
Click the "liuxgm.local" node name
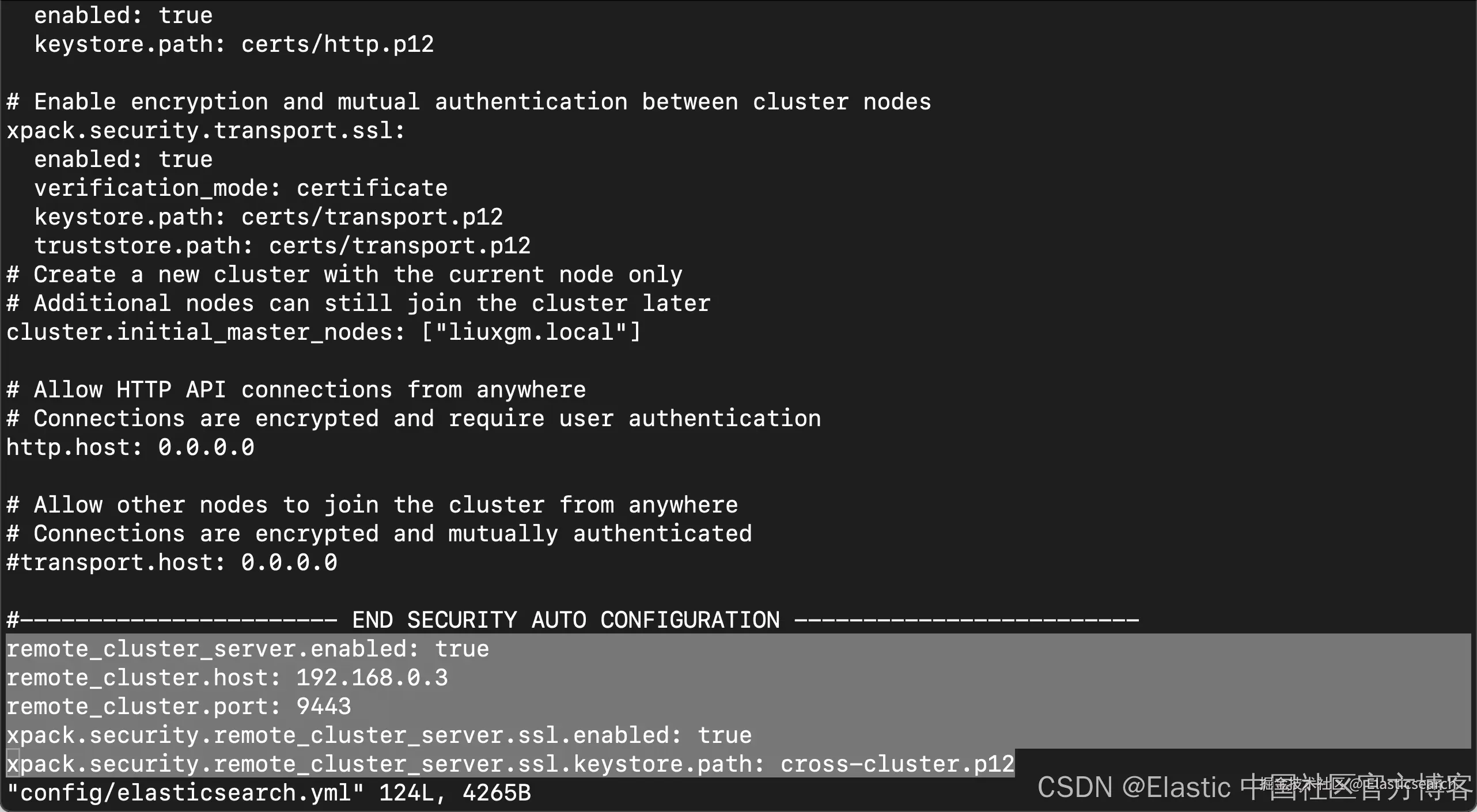531,332
